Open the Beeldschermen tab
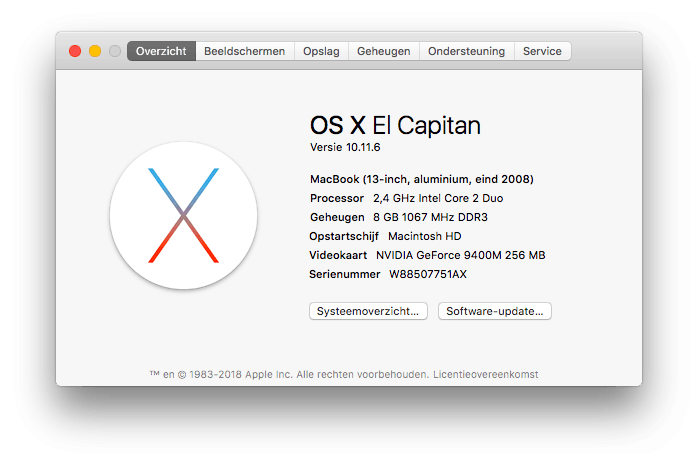This screenshot has width=698, height=466. pos(244,51)
